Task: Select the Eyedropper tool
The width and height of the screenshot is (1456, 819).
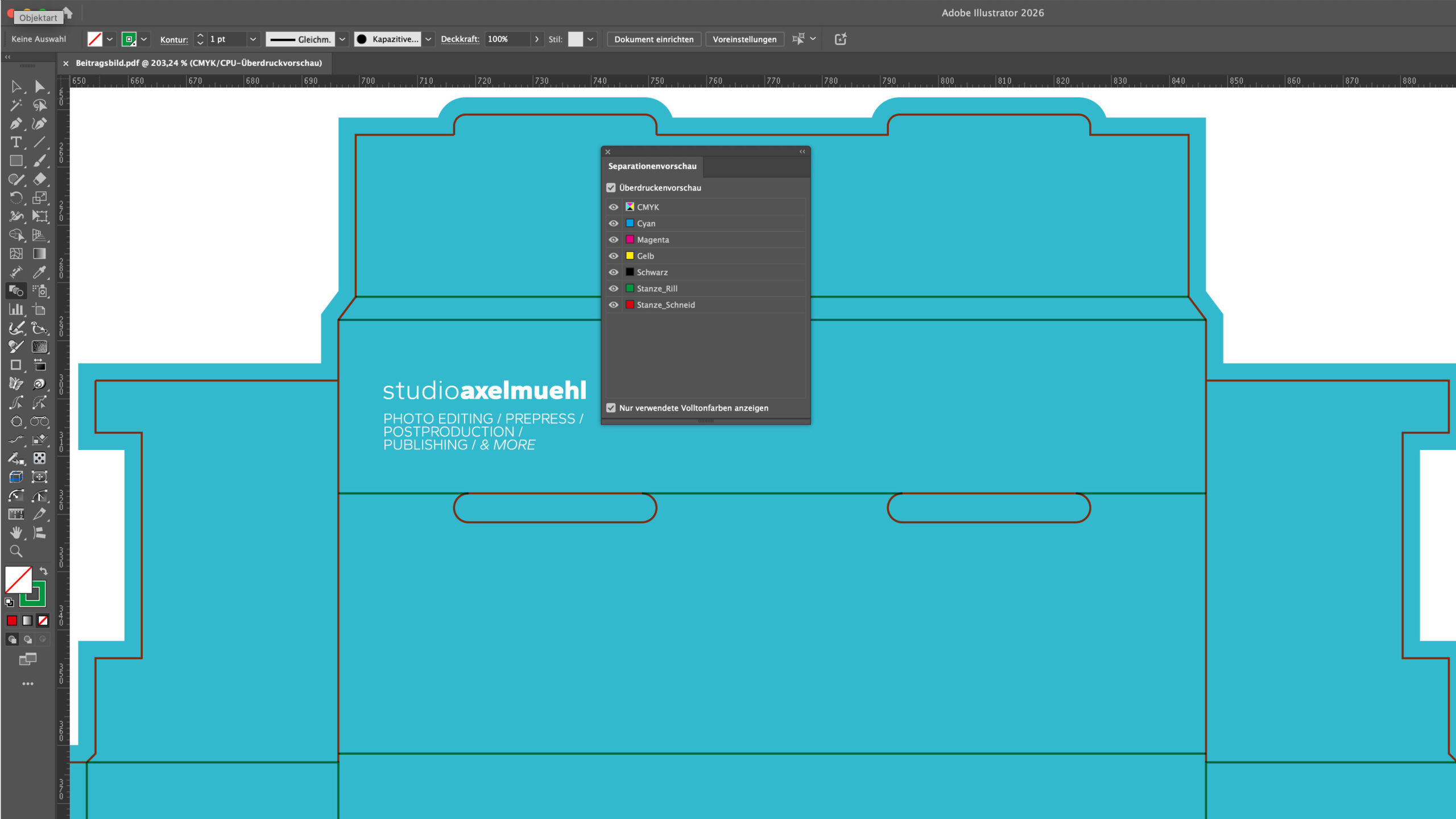Action: [x=39, y=272]
